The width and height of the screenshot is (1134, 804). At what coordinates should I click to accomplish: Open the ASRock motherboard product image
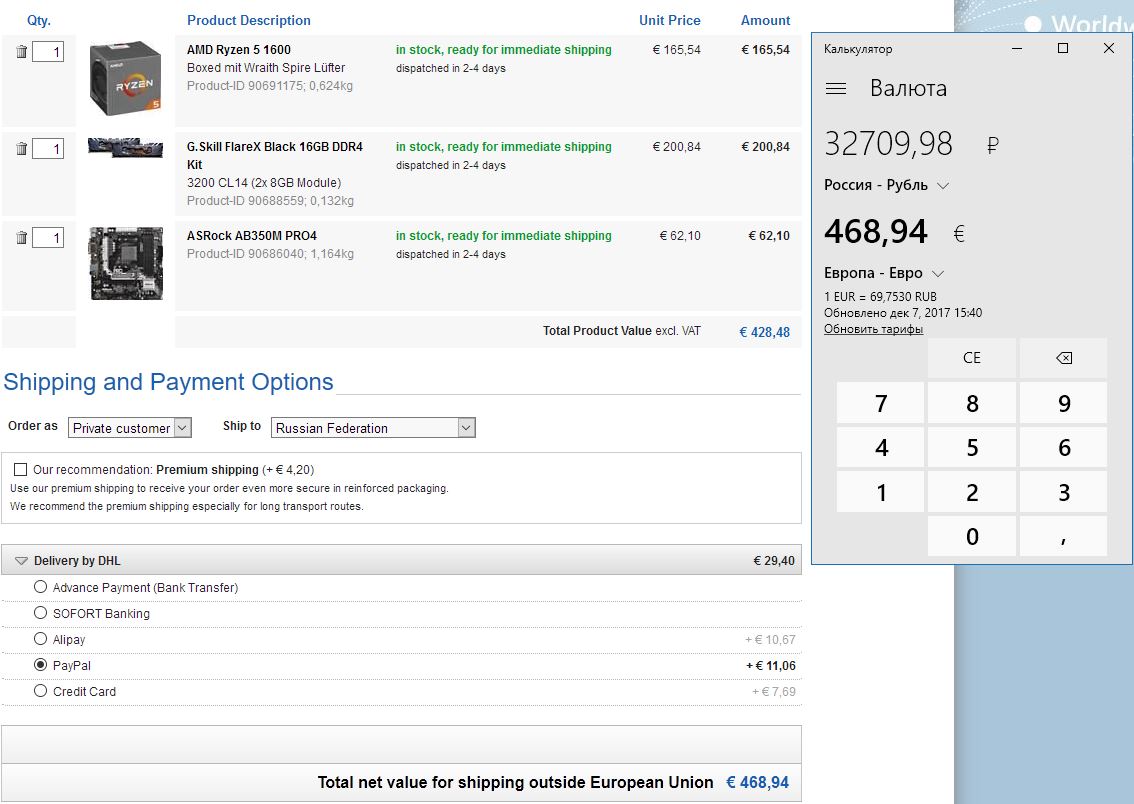click(125, 263)
